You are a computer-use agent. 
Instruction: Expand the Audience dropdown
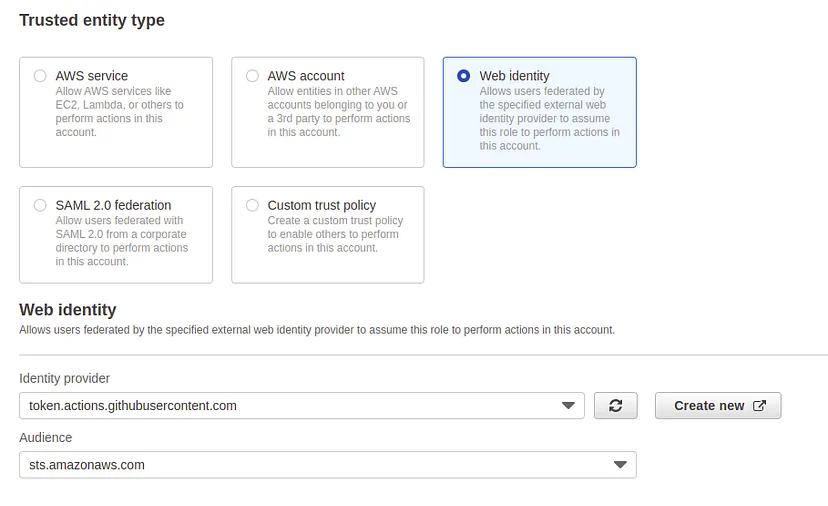(327, 465)
